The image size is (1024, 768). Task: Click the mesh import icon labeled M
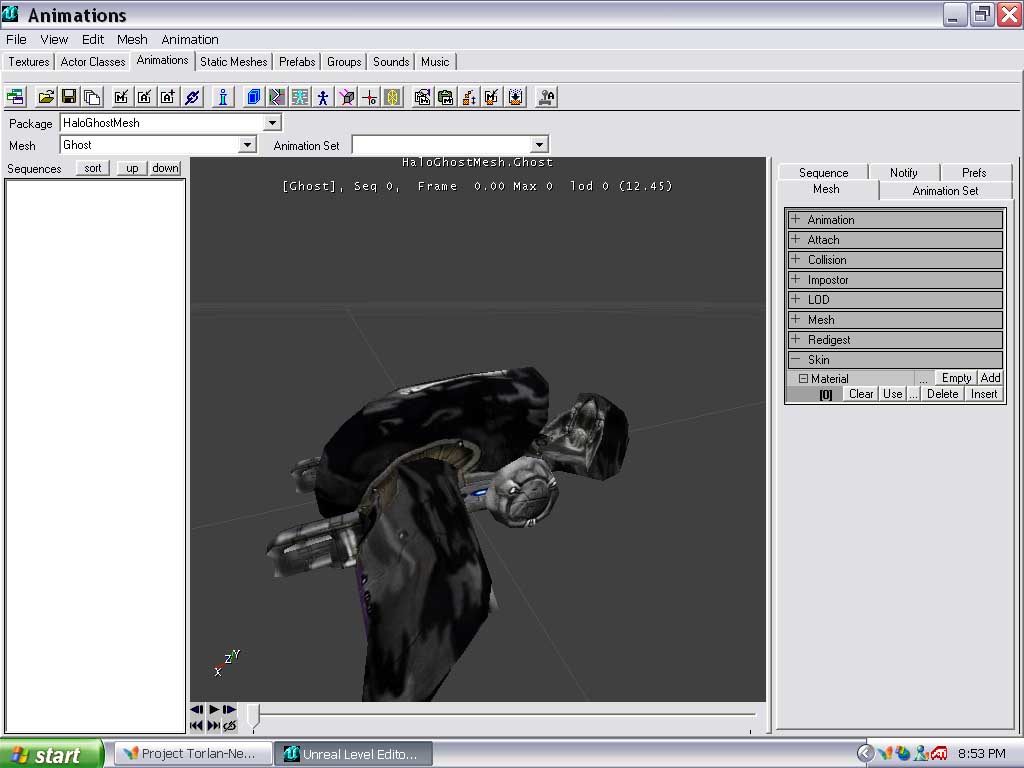point(121,97)
